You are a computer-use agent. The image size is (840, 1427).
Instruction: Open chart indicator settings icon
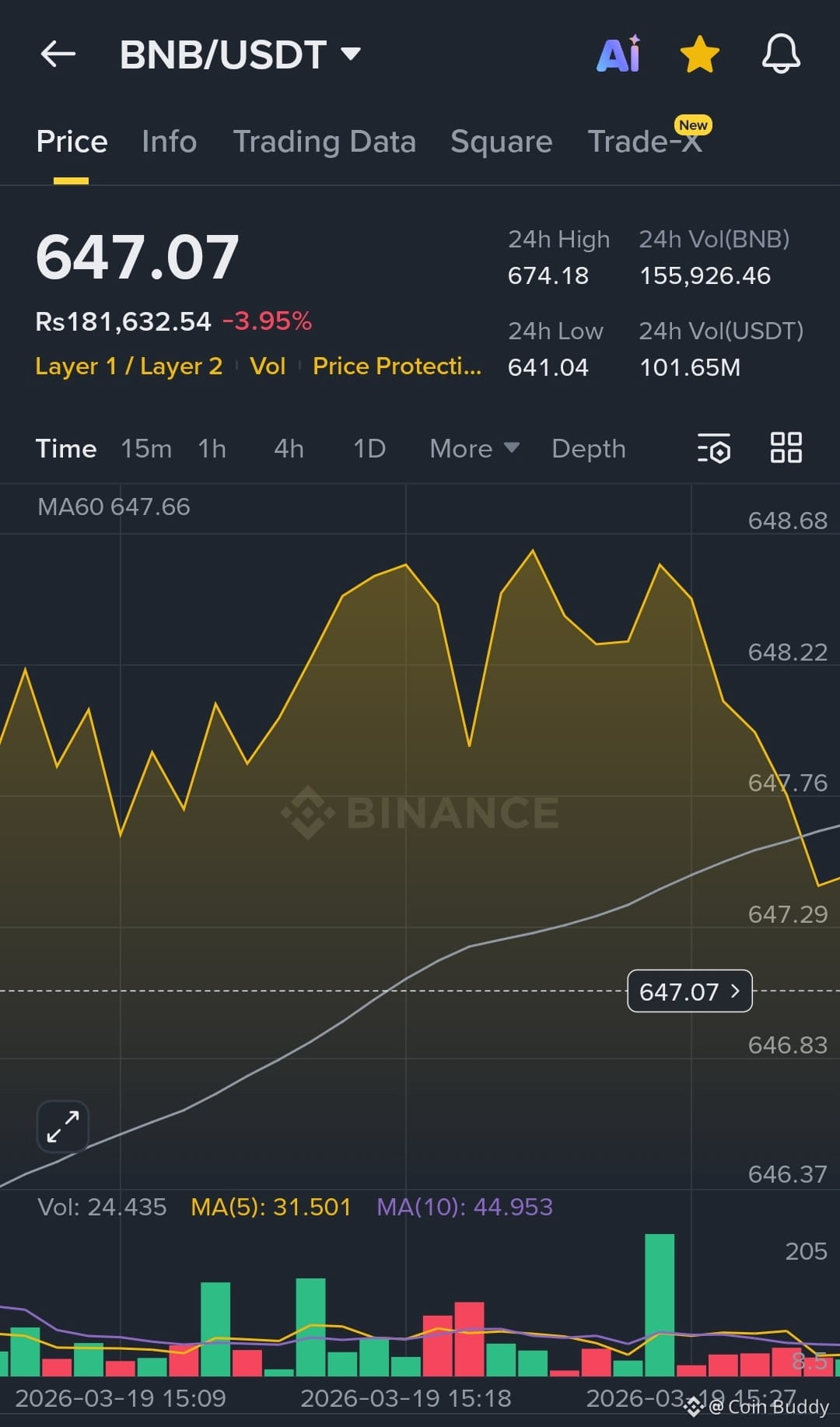714,448
